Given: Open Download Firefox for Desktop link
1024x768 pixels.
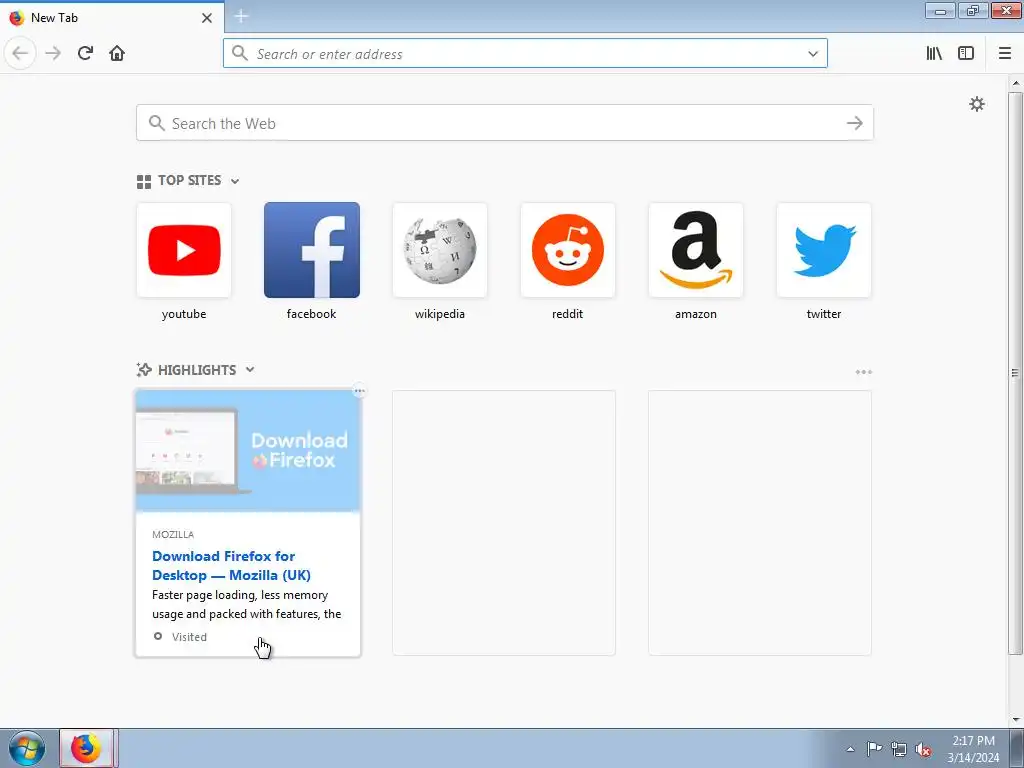Looking at the screenshot, I should click(231, 566).
